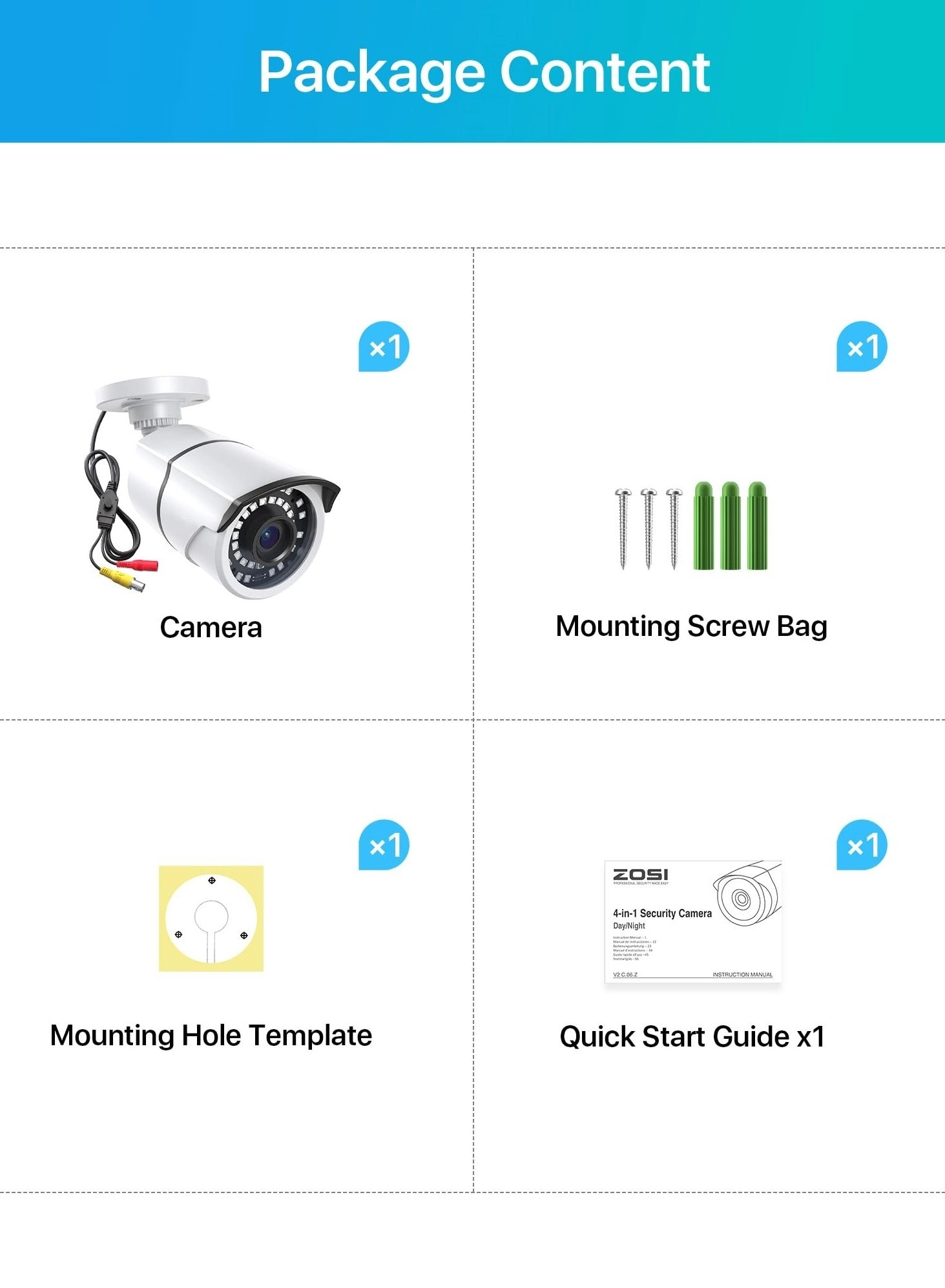Click the x1 badge above the screw bag
The height and width of the screenshot is (1288, 945).
(x=862, y=347)
